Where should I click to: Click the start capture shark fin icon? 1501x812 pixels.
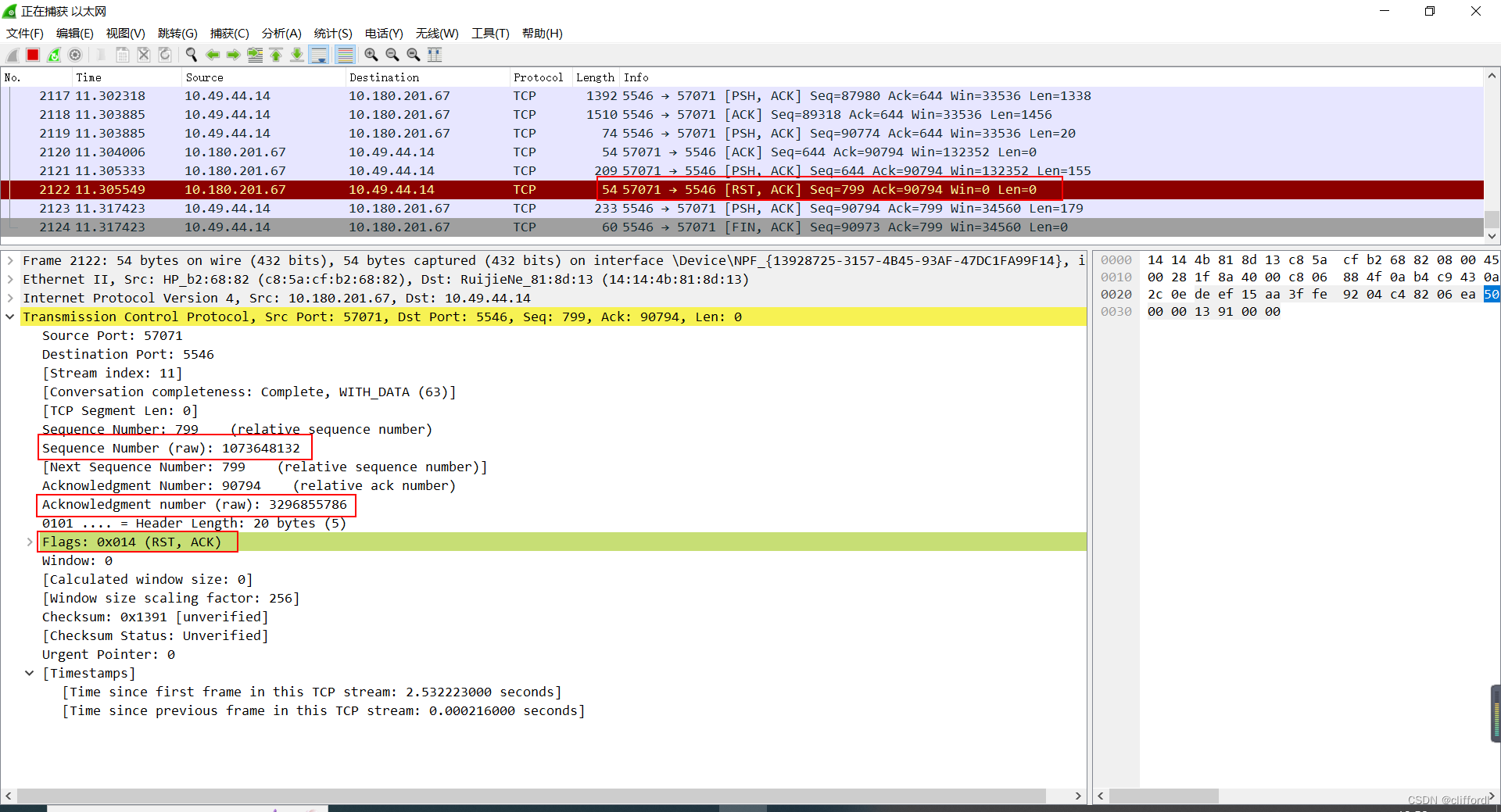click(x=13, y=55)
